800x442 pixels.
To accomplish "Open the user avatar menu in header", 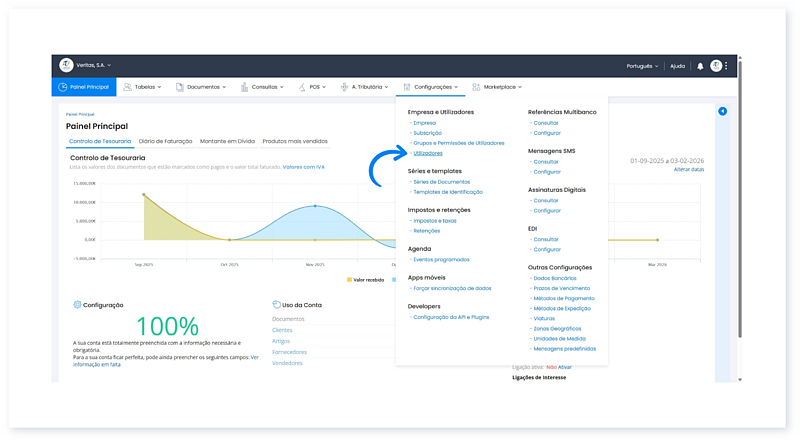I will point(715,66).
